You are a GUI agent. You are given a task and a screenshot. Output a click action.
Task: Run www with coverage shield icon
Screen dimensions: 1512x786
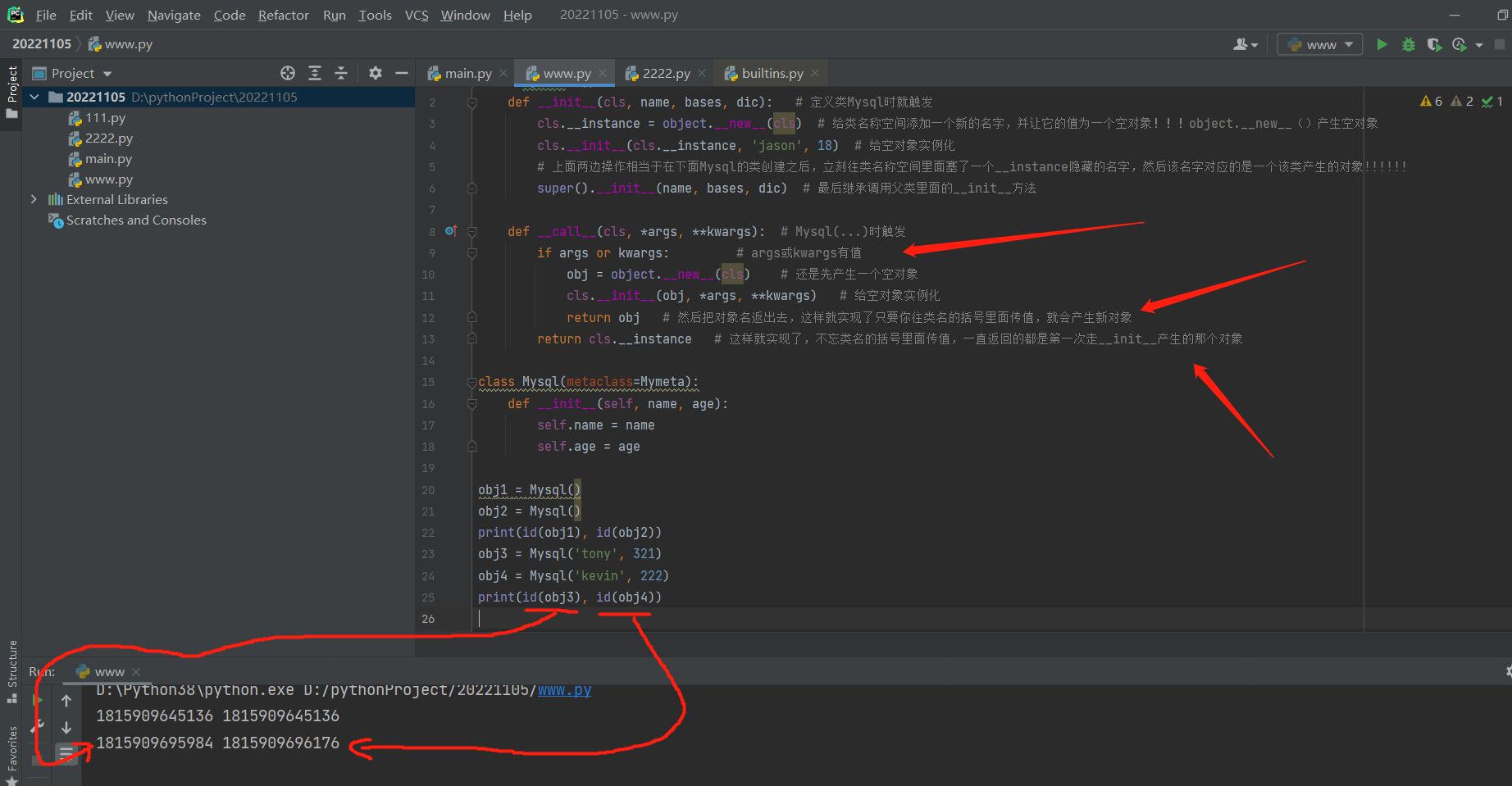[x=1433, y=44]
